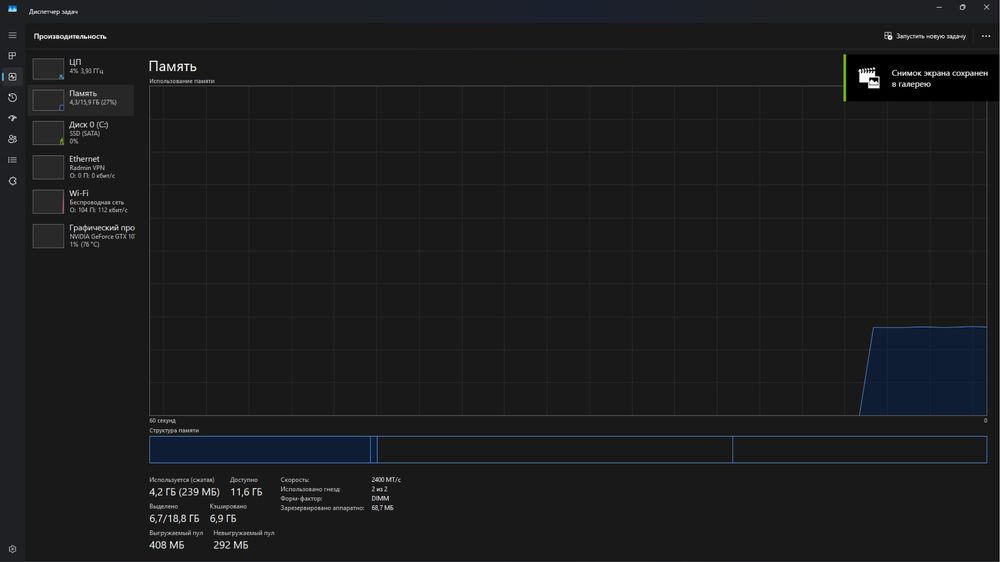Click 'DIMM' form factor value
Screen dimensions: 1000x562
pyautogui.click(x=380, y=499)
